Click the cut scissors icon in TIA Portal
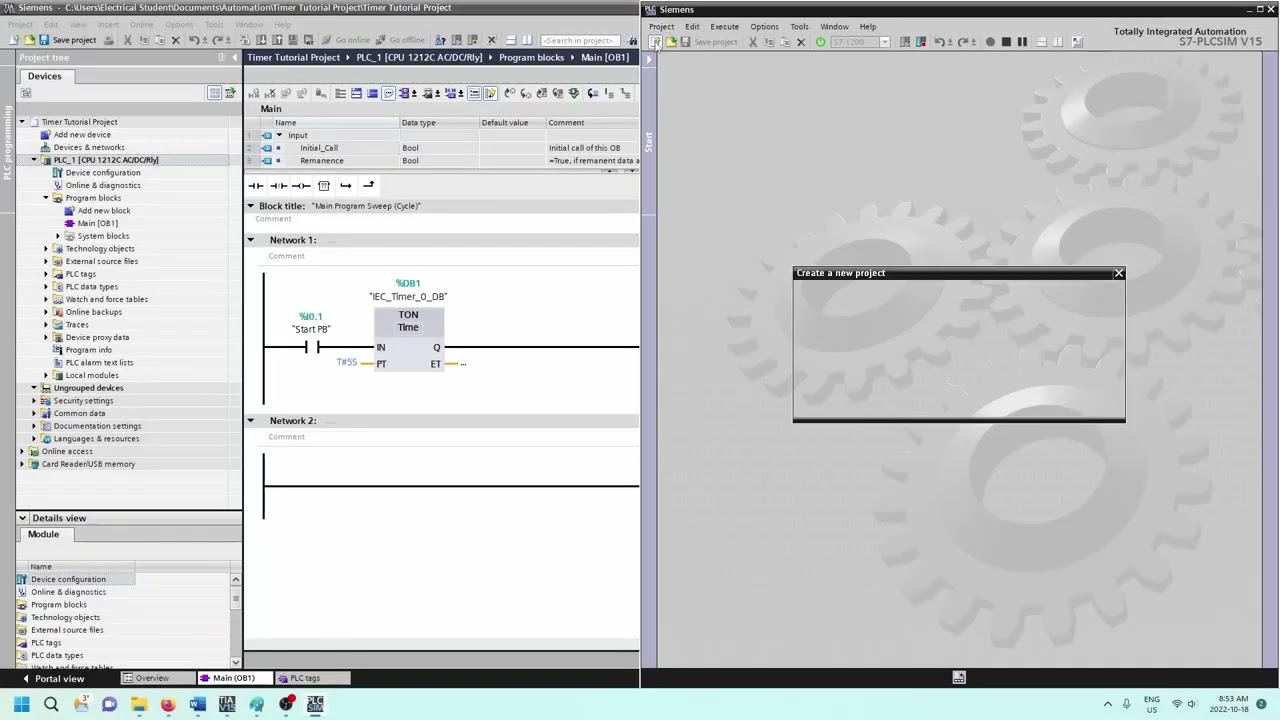This screenshot has width=1280, height=720. tap(127, 40)
